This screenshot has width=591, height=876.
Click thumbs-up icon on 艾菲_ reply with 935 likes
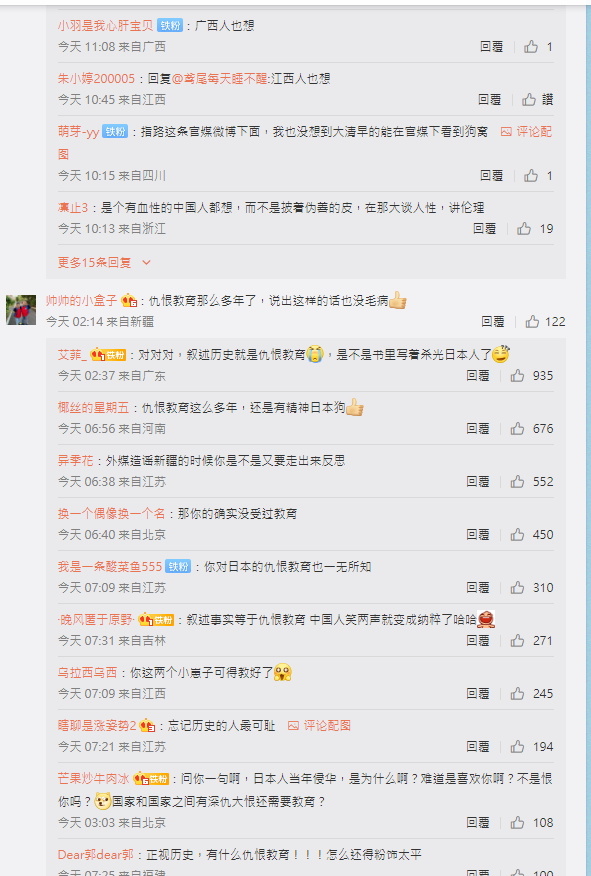pyautogui.click(x=517, y=375)
